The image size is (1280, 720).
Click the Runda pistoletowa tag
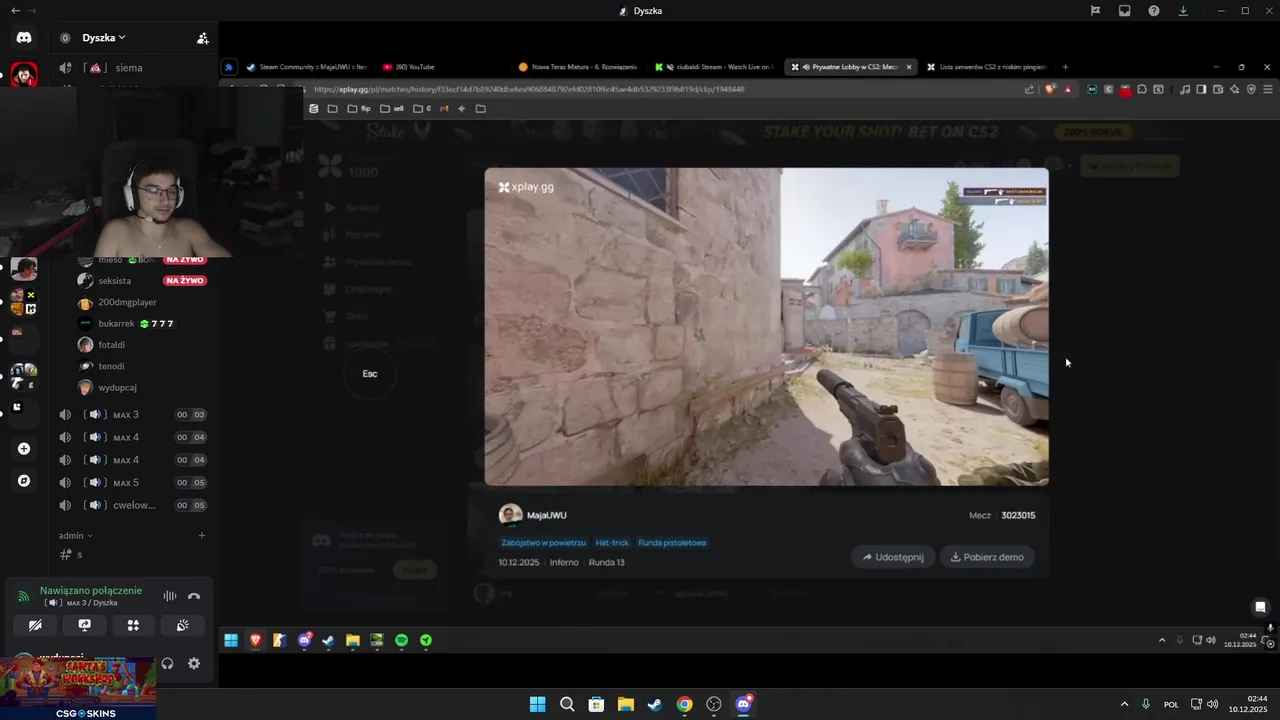pos(672,543)
